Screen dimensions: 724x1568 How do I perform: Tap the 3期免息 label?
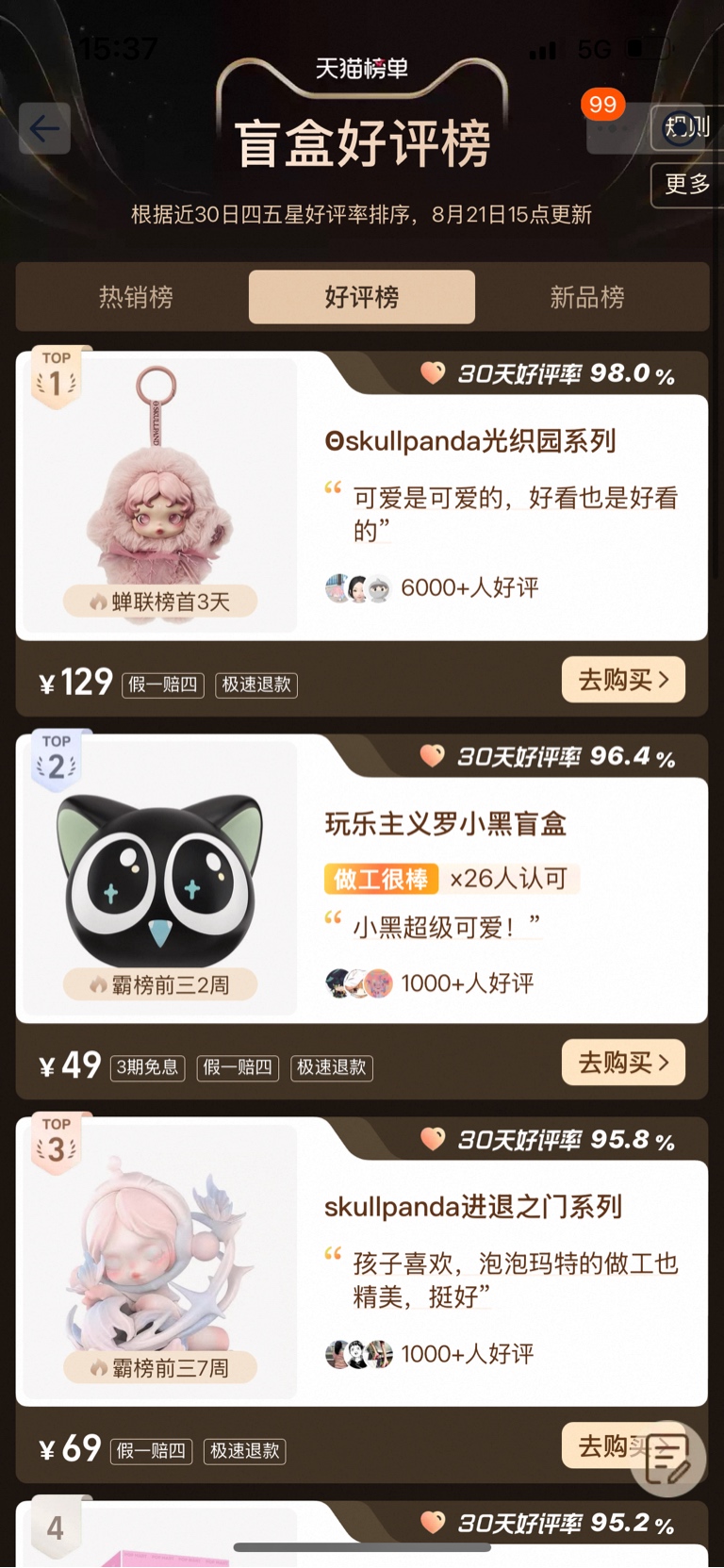(147, 1067)
